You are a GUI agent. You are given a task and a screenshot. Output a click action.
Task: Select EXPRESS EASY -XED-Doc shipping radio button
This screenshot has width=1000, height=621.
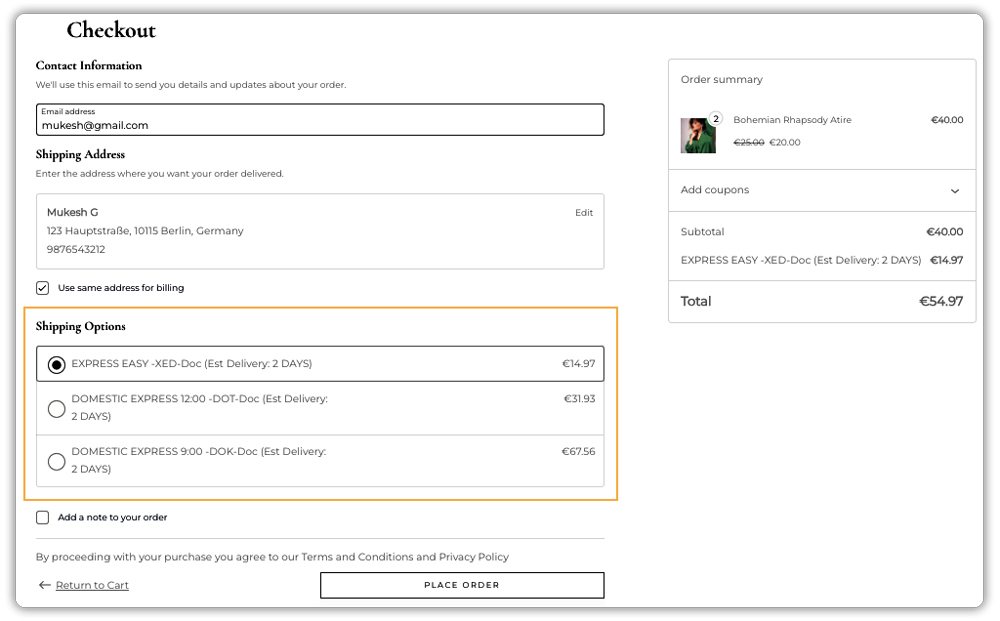pos(57,364)
